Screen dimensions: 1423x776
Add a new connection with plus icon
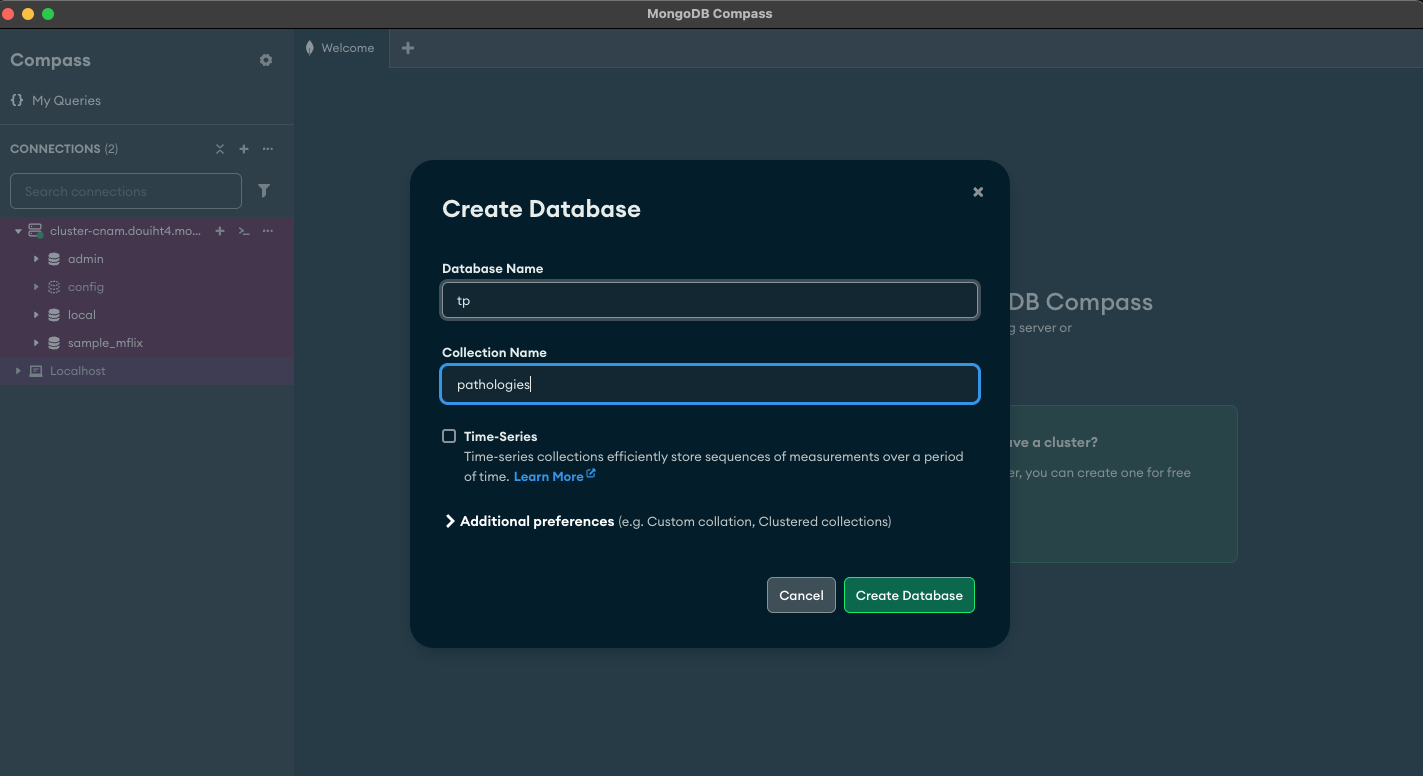pos(244,149)
